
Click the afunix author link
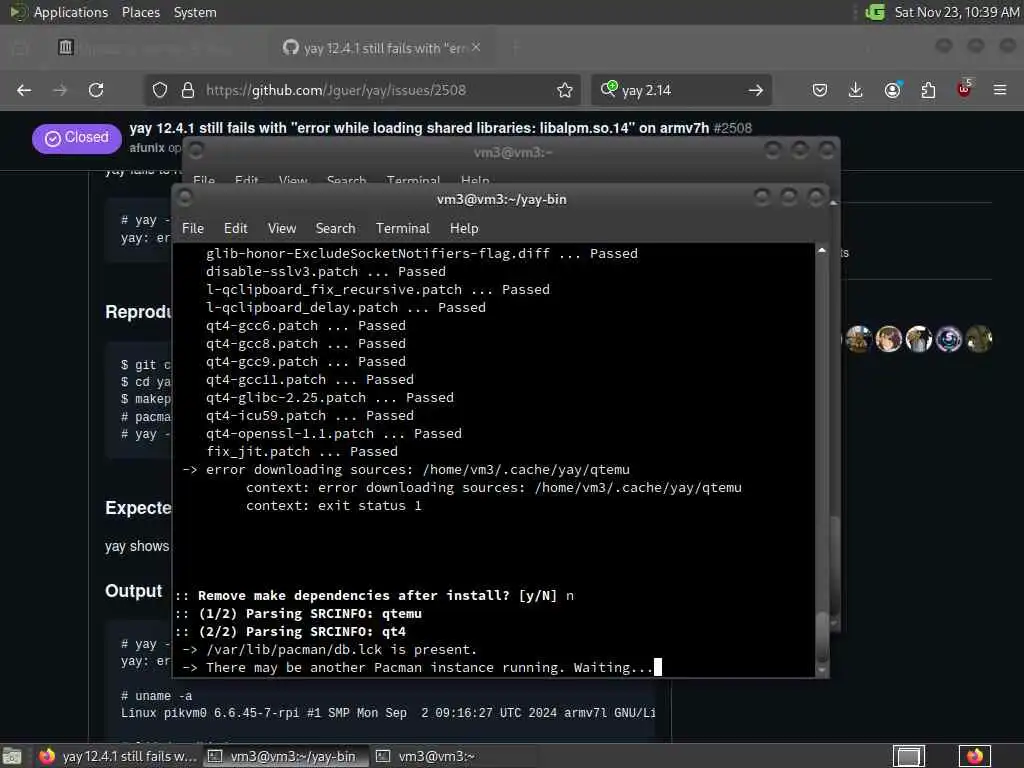pyautogui.click(x=147, y=148)
